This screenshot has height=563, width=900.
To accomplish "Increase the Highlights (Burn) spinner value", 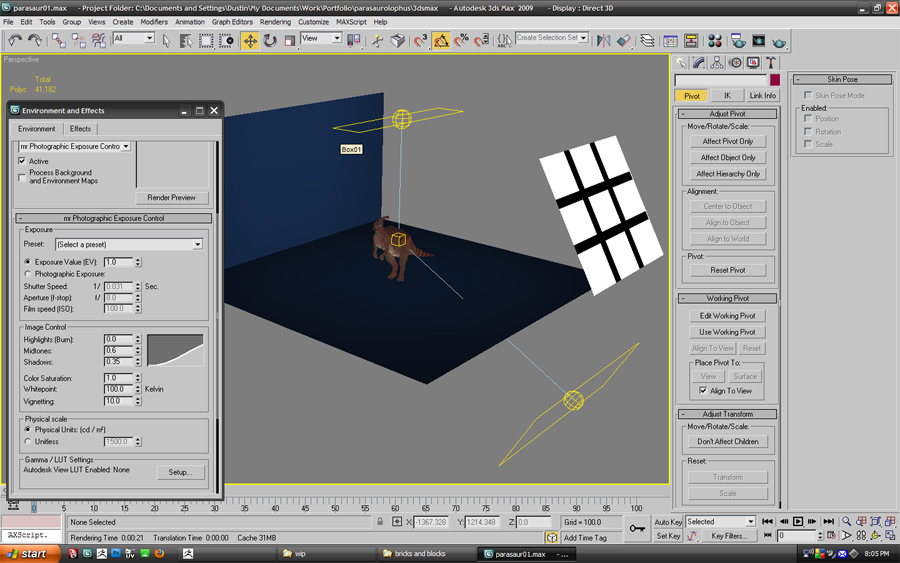I will pos(138,337).
